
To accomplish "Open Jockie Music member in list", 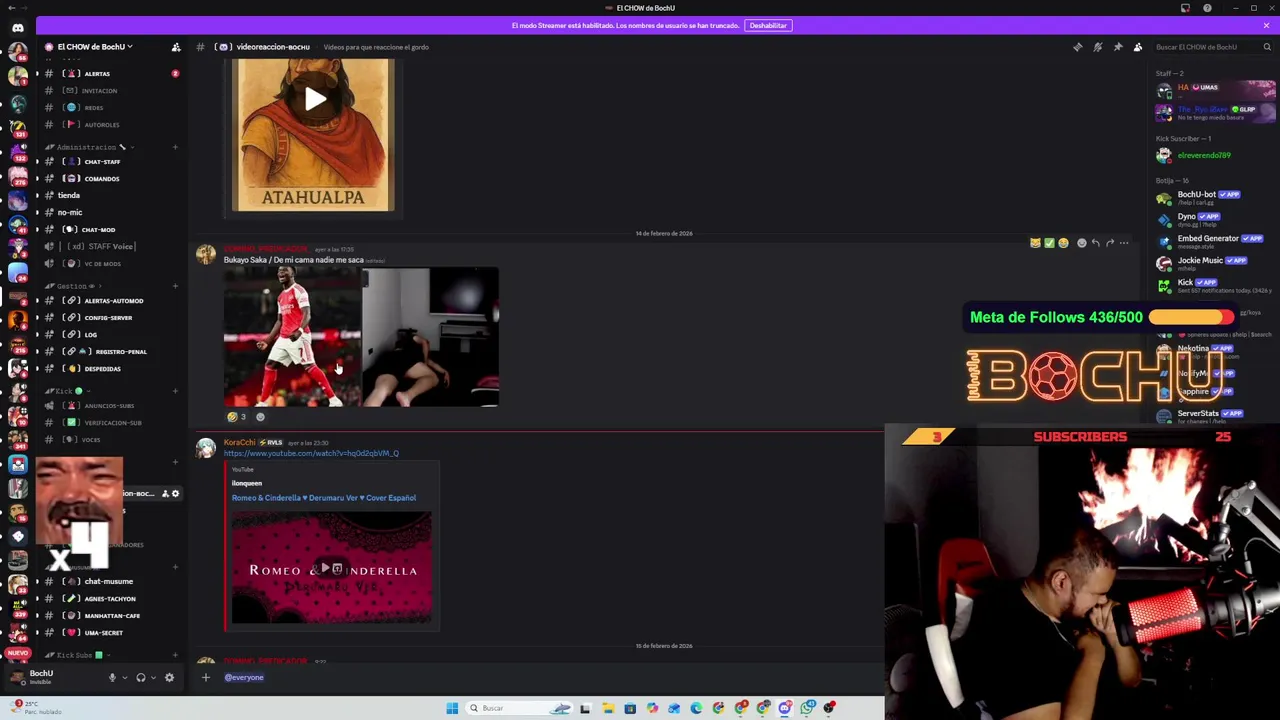I will 1214,263.
